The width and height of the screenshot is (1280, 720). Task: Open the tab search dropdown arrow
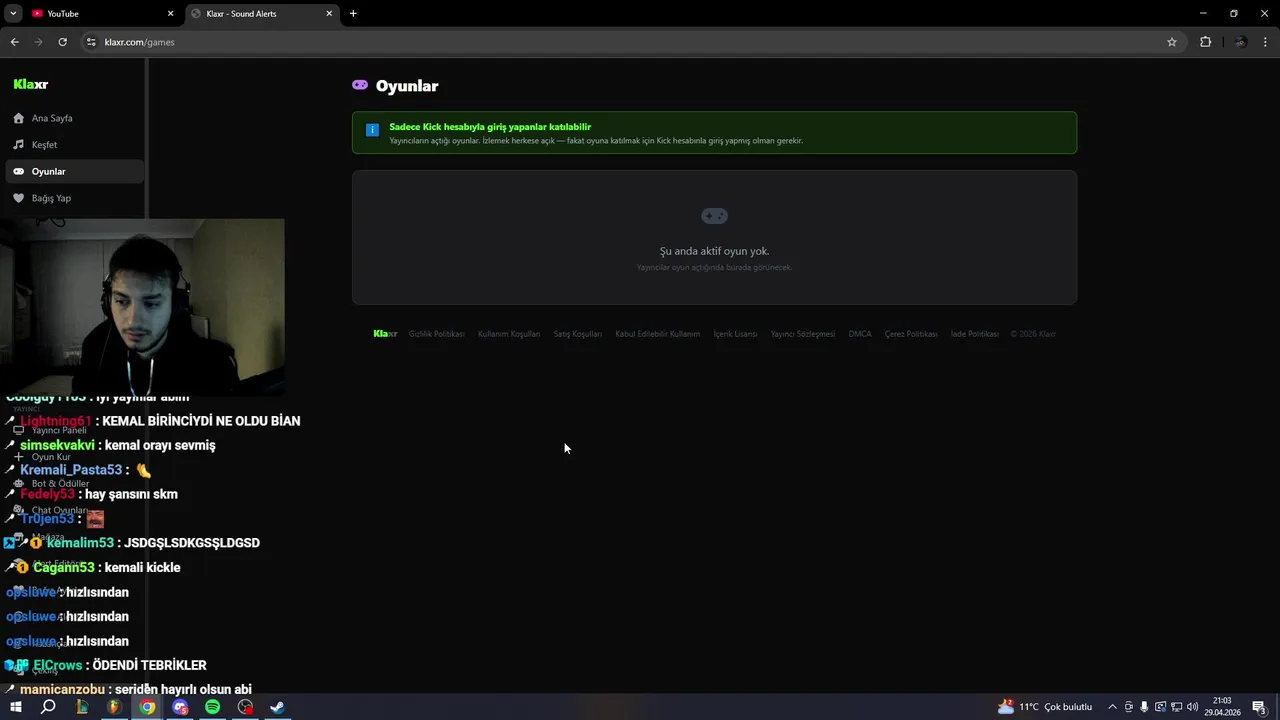[x=13, y=13]
